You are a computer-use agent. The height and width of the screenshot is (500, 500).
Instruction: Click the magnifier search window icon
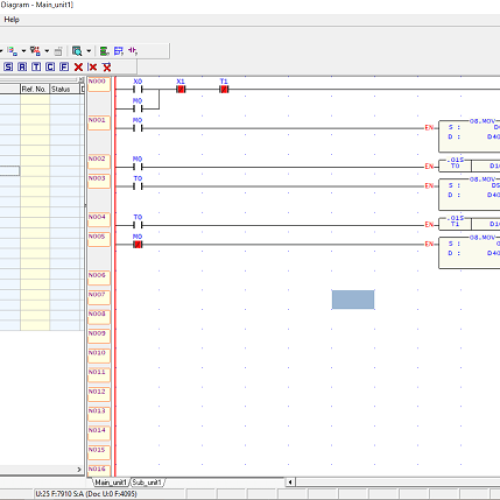tap(77, 51)
